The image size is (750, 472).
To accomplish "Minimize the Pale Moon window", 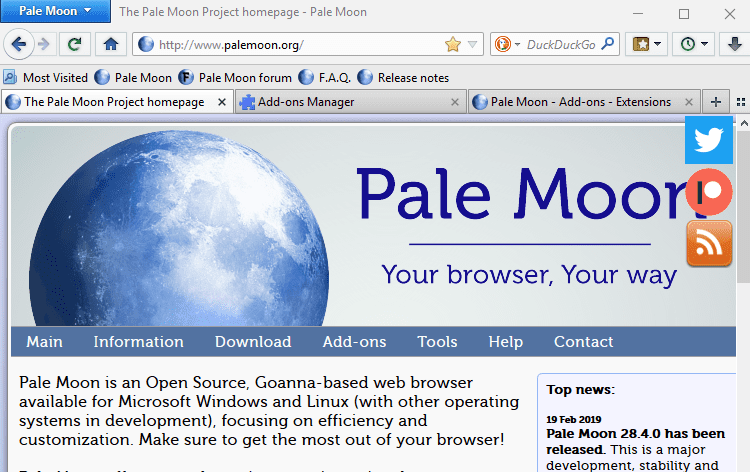I will [638, 13].
